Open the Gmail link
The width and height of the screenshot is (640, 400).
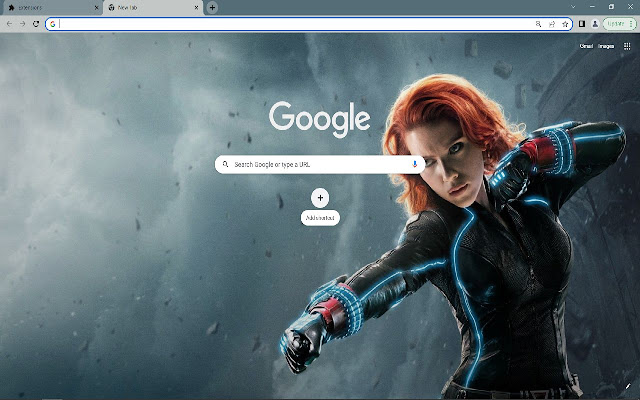point(586,46)
